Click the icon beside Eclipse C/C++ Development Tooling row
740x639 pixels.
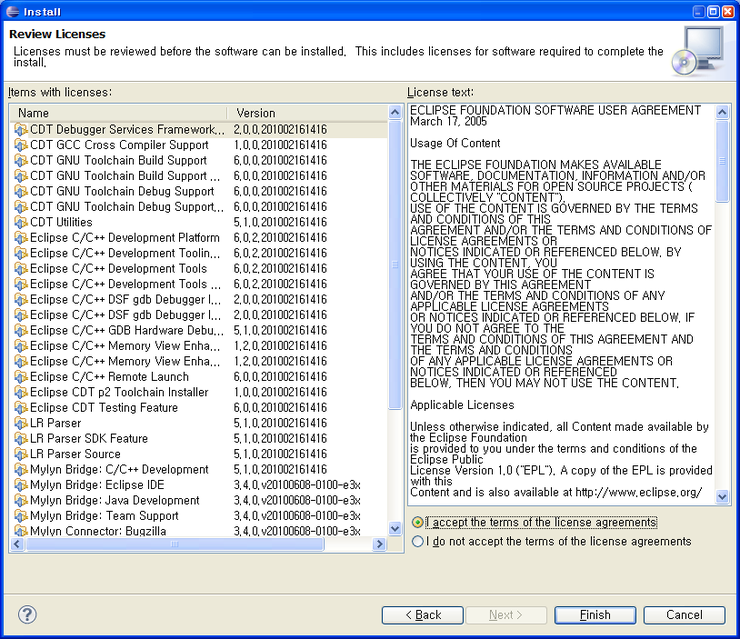coord(20,253)
